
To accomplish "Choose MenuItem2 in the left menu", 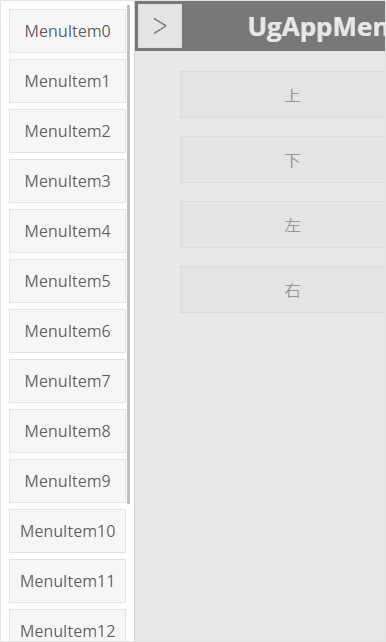I will tap(68, 131).
